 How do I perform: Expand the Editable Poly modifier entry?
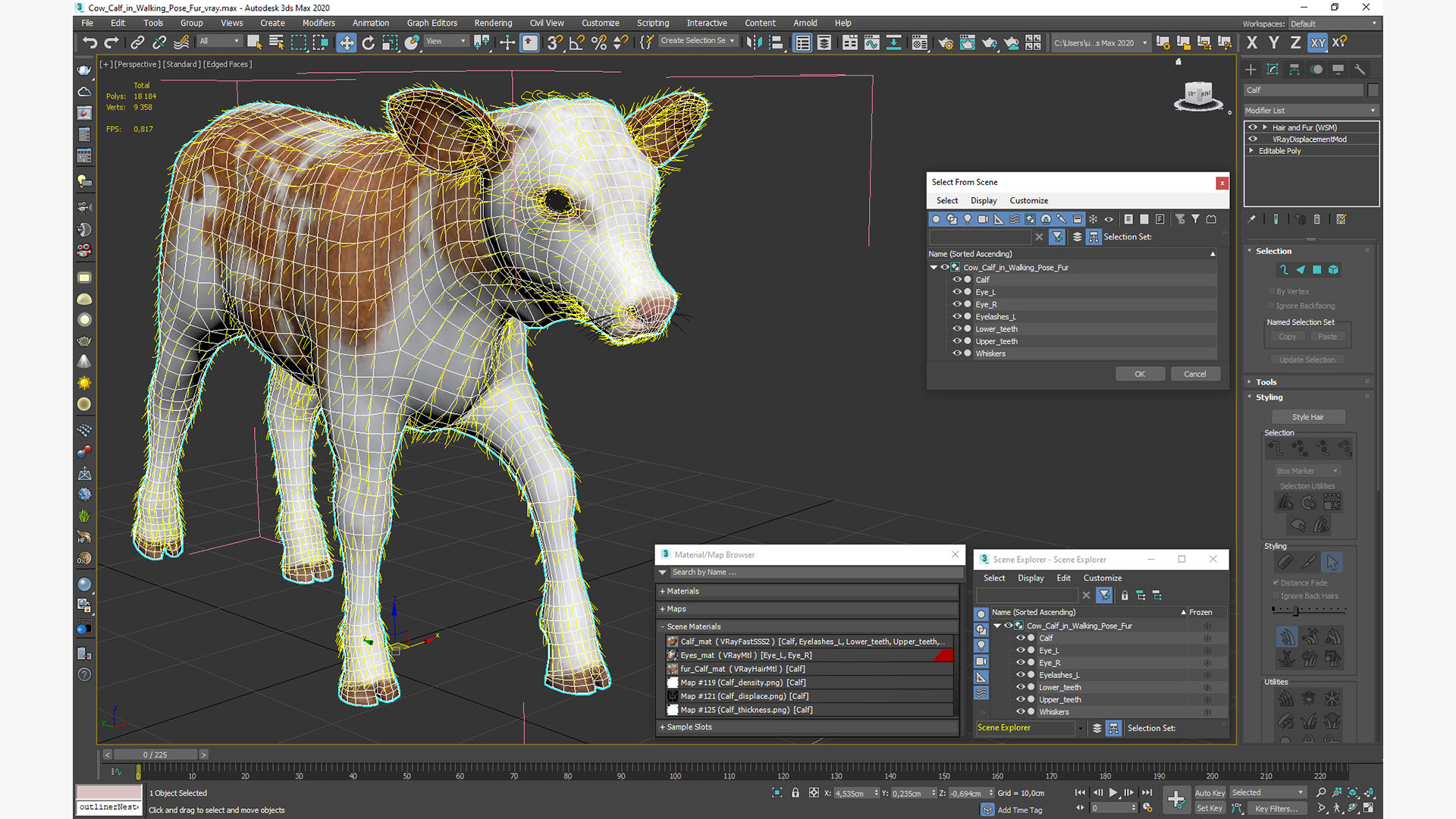point(1251,151)
